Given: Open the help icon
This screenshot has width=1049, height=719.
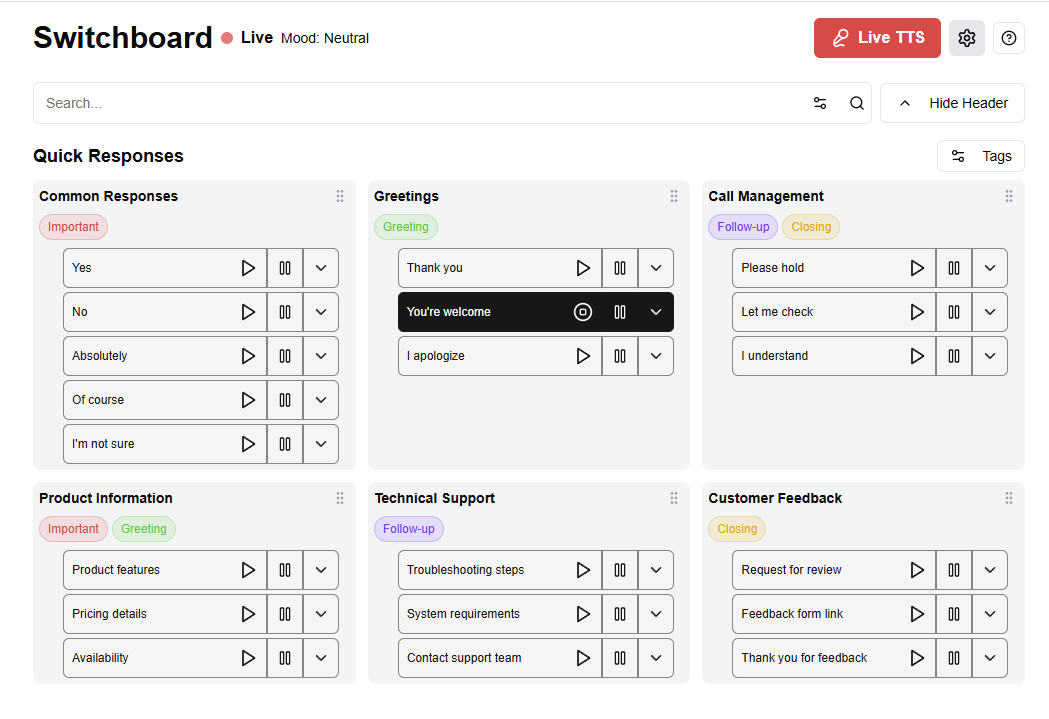Looking at the screenshot, I should [1008, 37].
